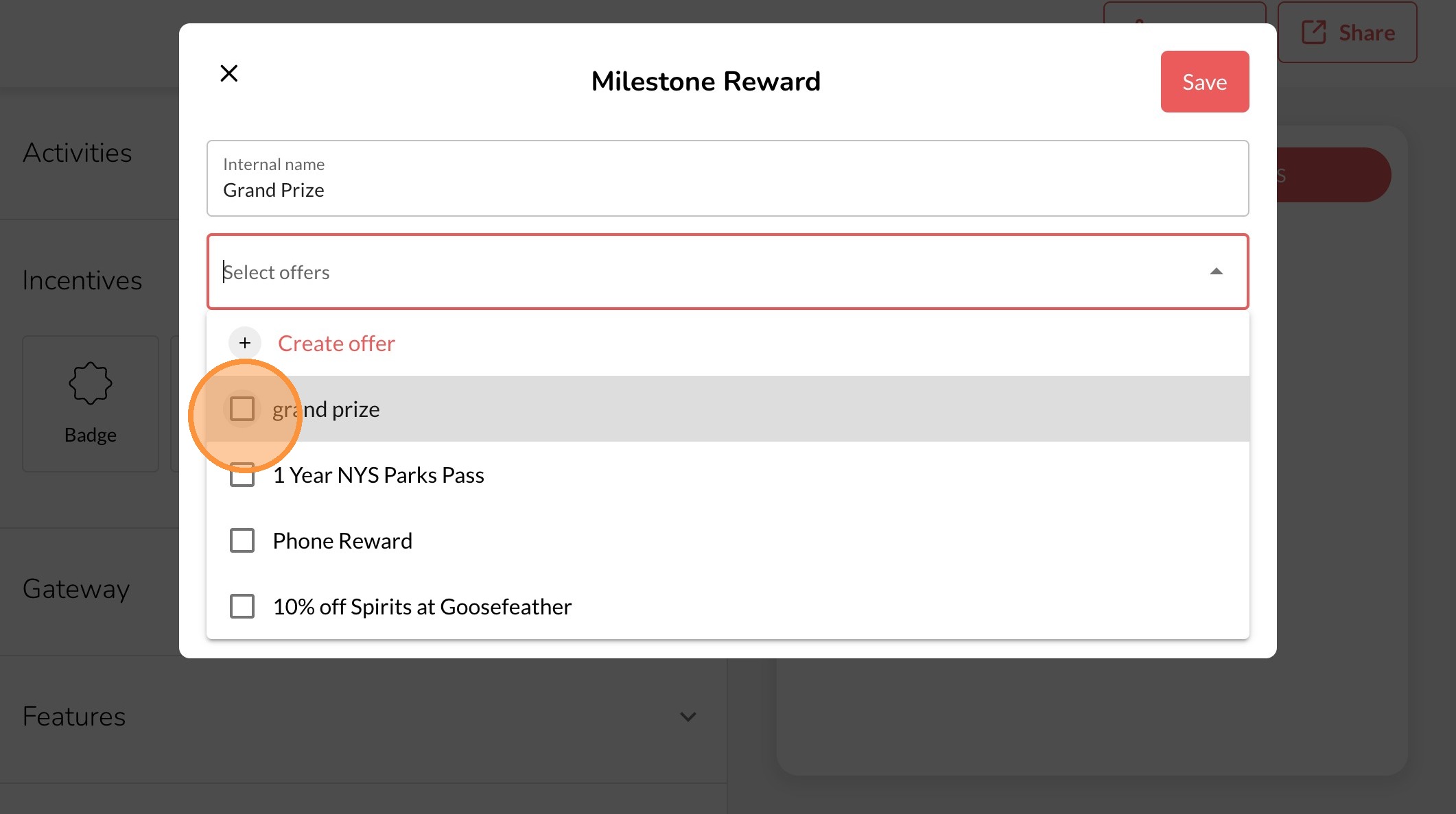Click the Internal name input field
The image size is (1456, 814).
[727, 189]
